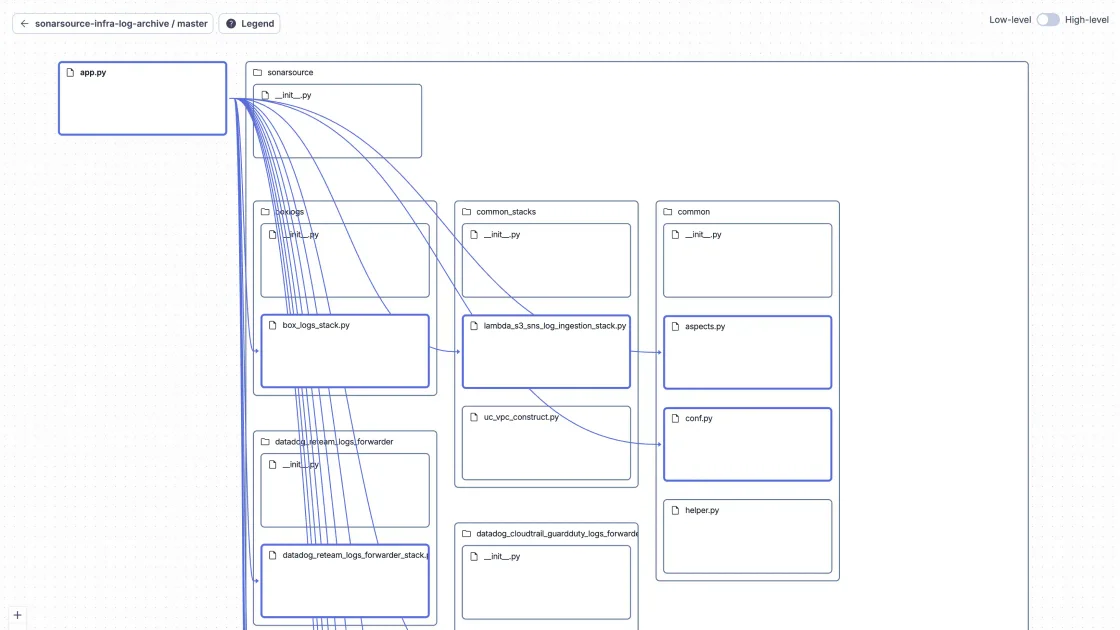Click the Legend question mark icon
Image resolution: width=1120 pixels, height=630 pixels.
231,24
